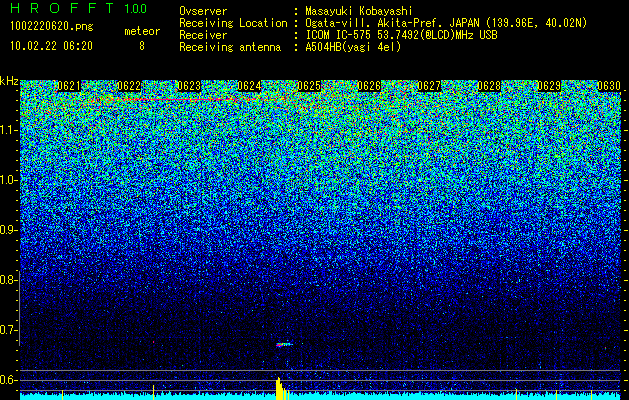Viewport: 629px width, 400px height.
Task: Click the 0623 time marker
Action: click(189, 86)
